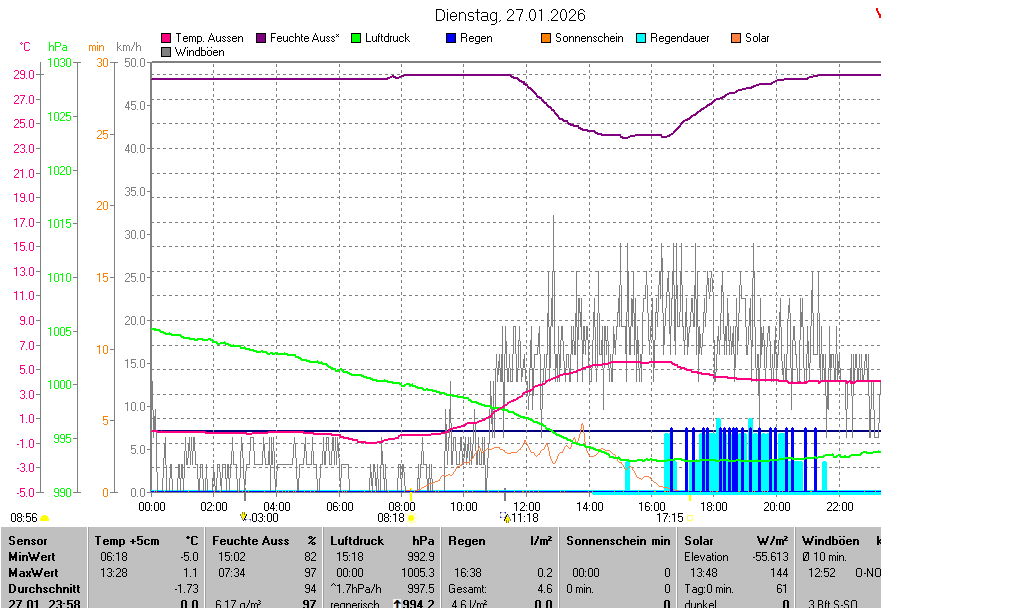Click the red mark in top-right corner
Viewport: 1024px width, 608px height.
[x=878, y=13]
